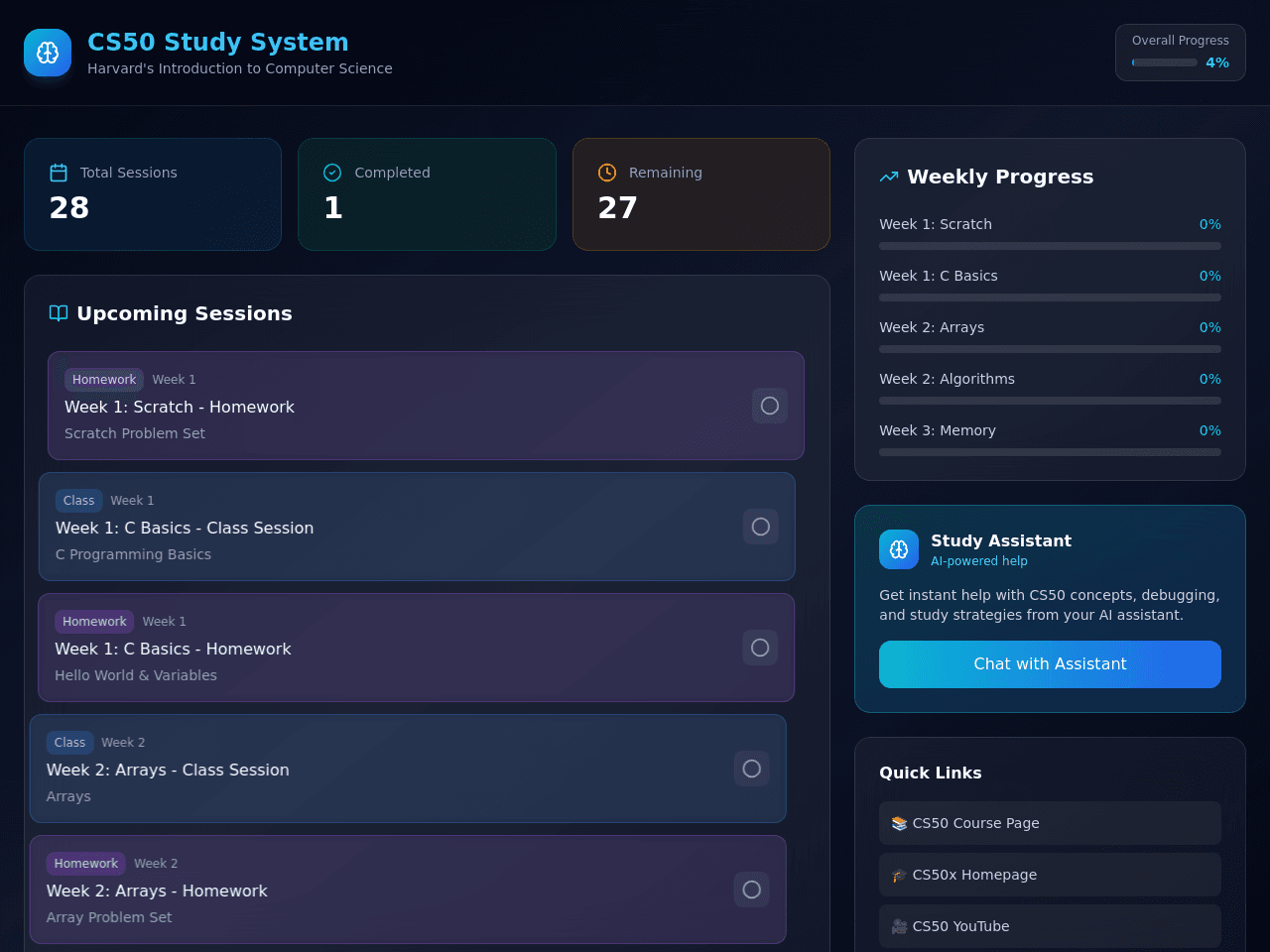Click the Class tag on C Basics Class Session

pos(79,501)
